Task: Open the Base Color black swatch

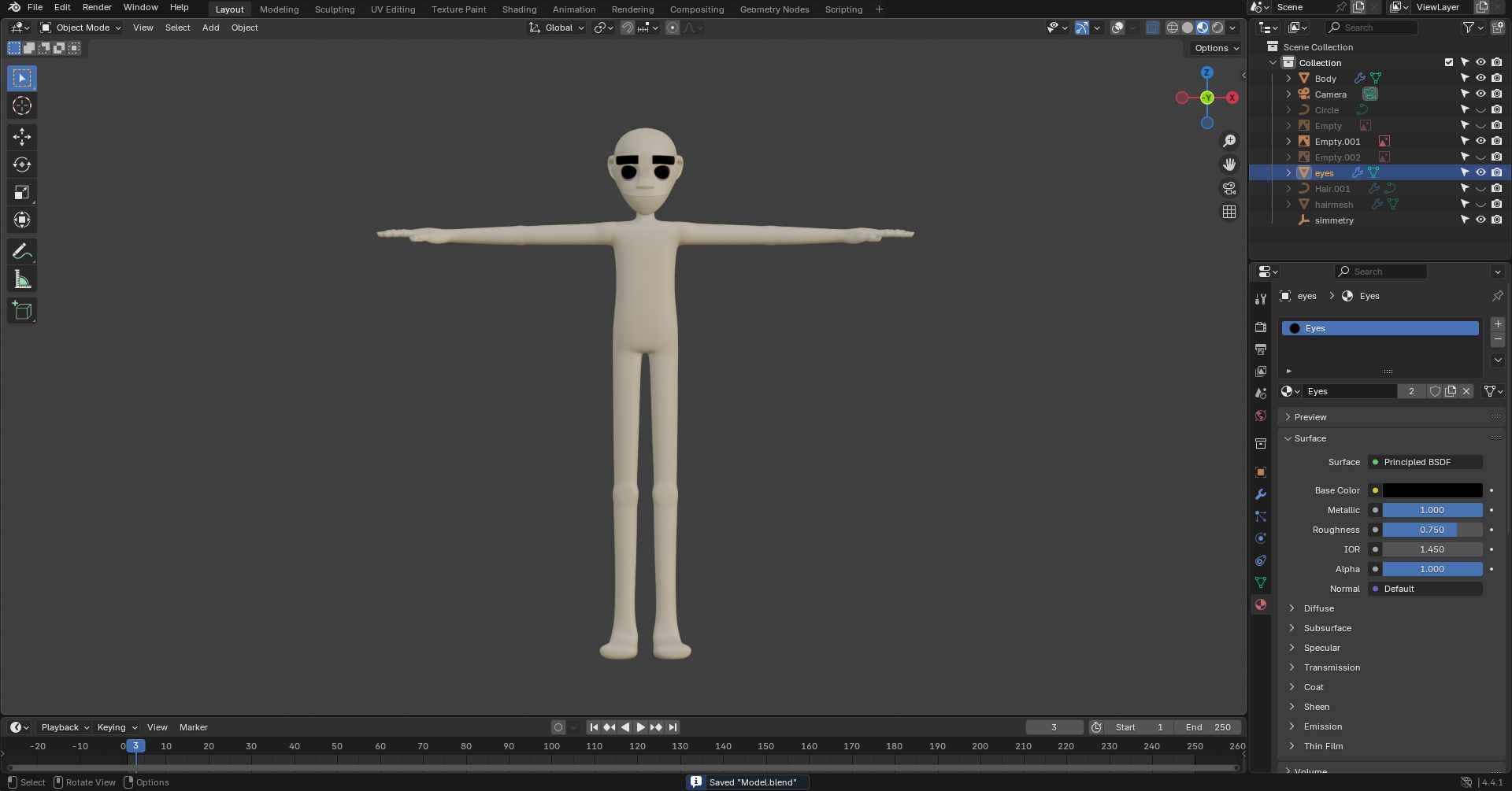Action: coord(1432,490)
